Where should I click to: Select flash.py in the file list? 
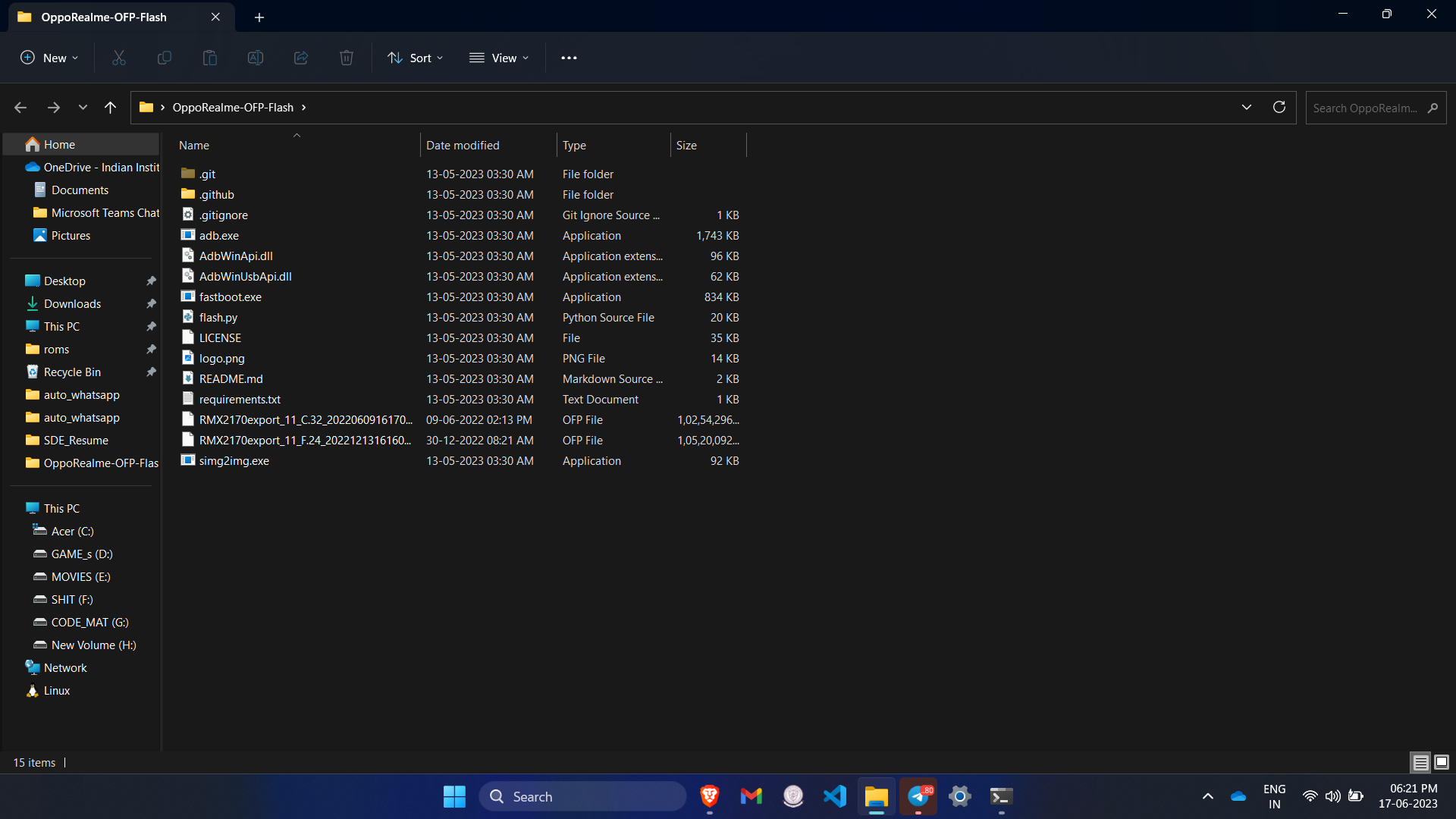(218, 318)
